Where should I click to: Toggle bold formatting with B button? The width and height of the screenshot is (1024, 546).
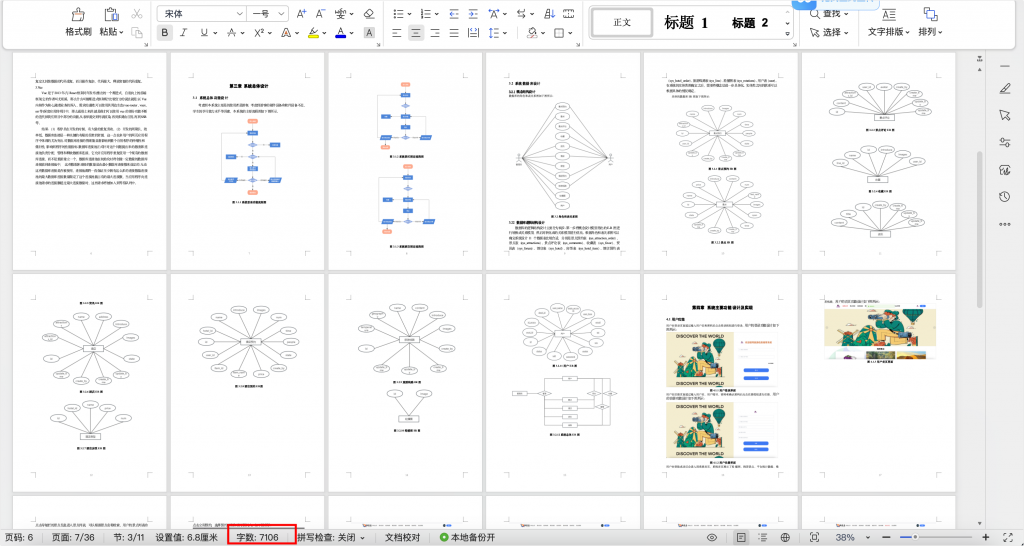pos(165,32)
